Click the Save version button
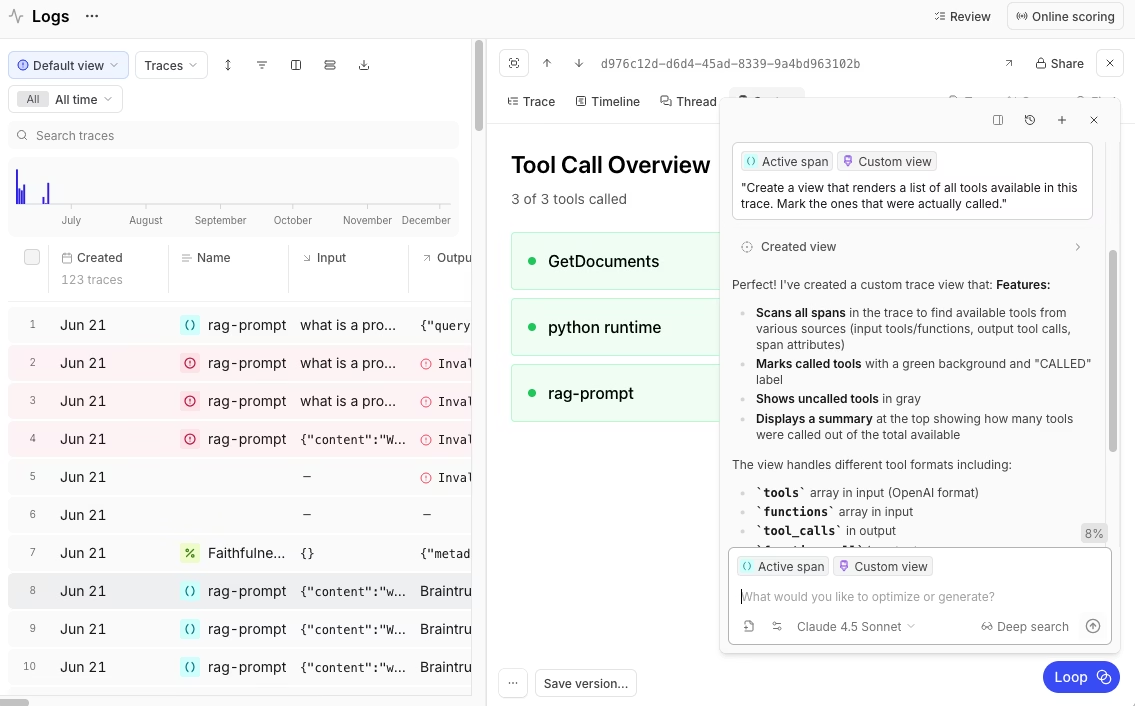Viewport: 1135px width, 706px height. 586,683
